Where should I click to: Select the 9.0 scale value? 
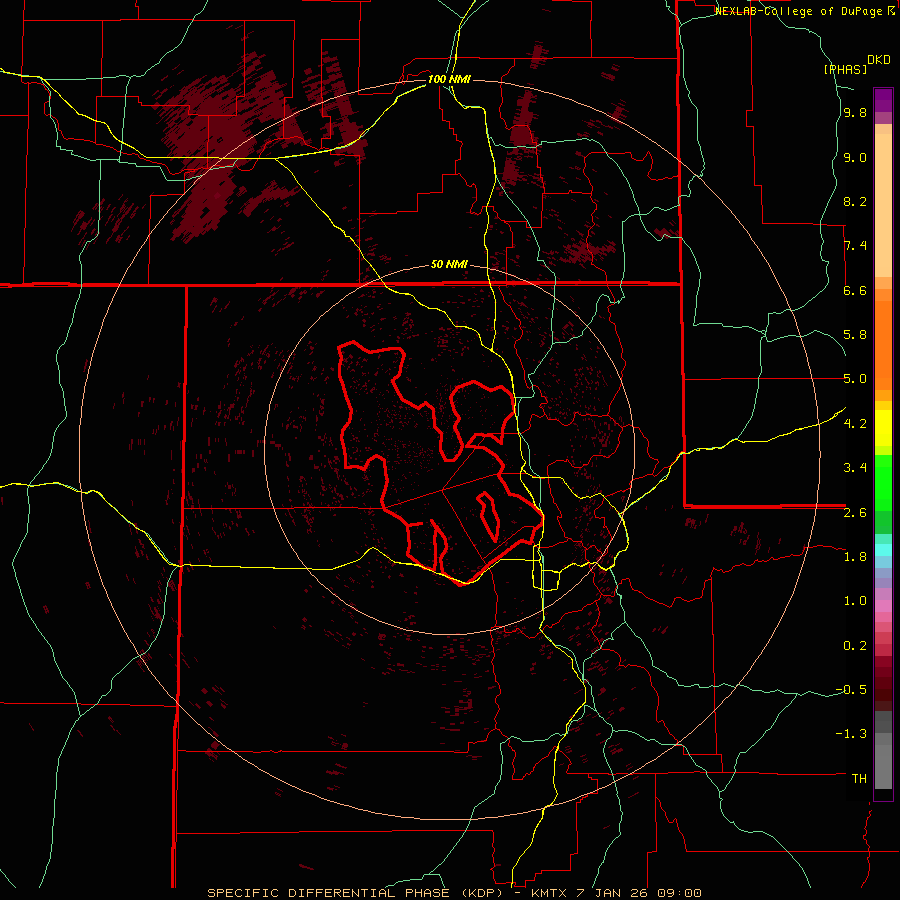pos(855,158)
